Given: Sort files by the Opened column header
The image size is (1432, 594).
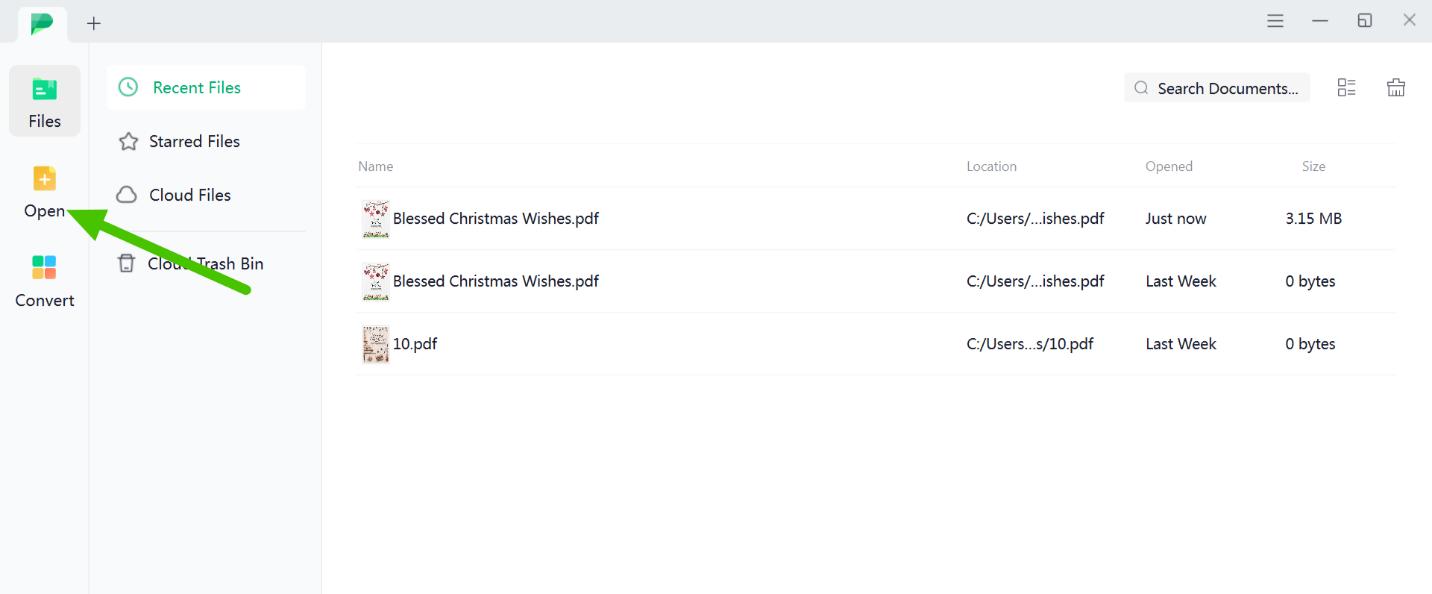Looking at the screenshot, I should coord(1169,166).
